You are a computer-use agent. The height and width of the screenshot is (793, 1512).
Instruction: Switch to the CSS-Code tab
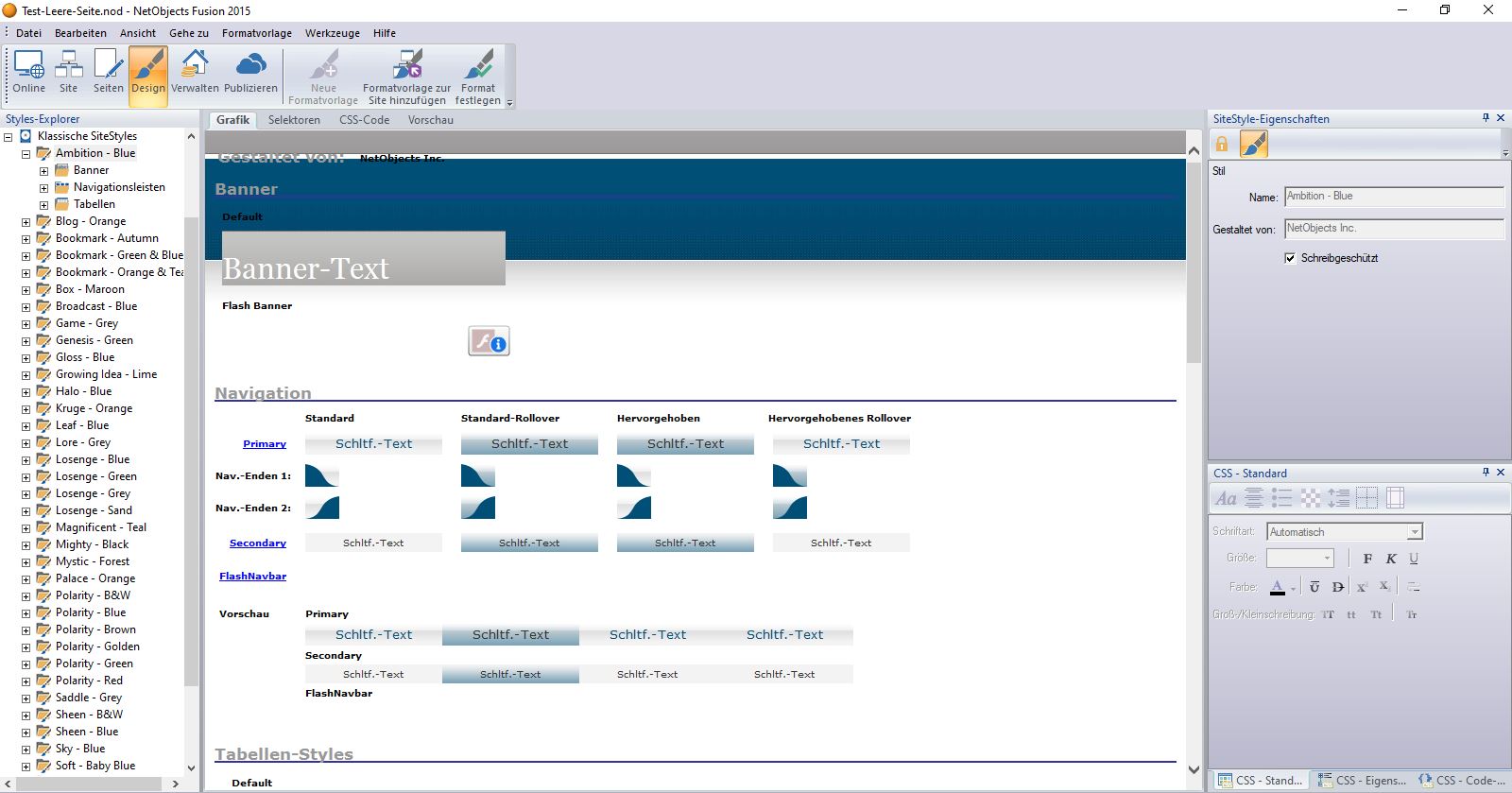pos(364,120)
